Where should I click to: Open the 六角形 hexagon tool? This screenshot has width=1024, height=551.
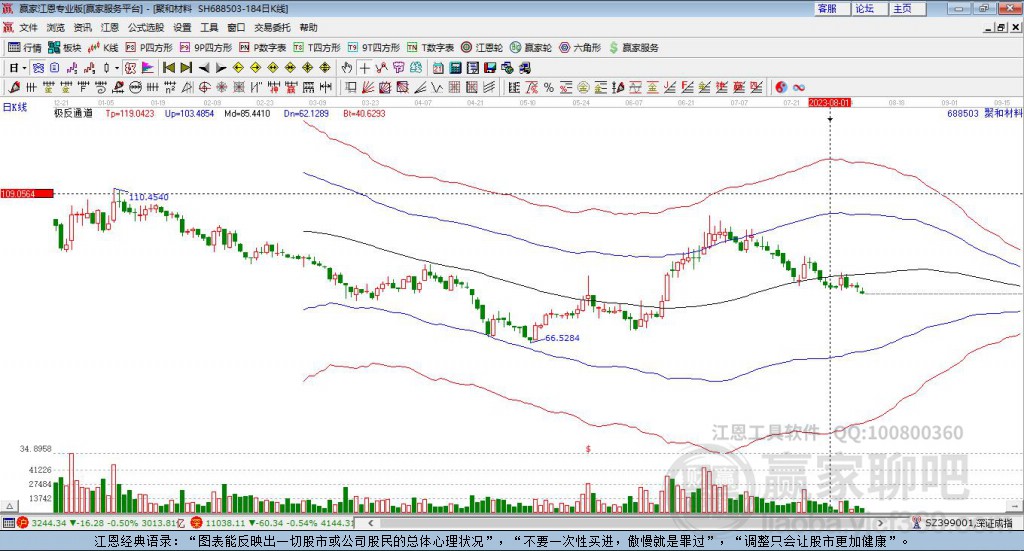pos(580,48)
